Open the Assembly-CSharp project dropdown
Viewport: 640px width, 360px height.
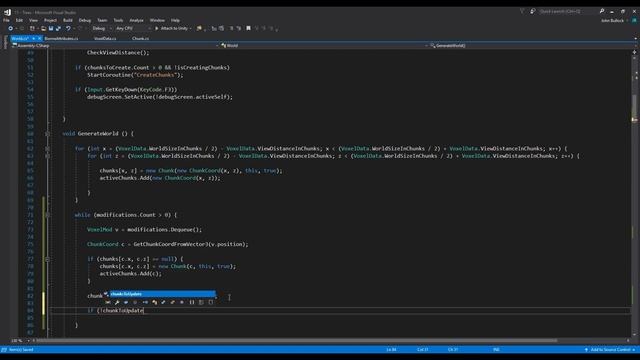coord(115,46)
